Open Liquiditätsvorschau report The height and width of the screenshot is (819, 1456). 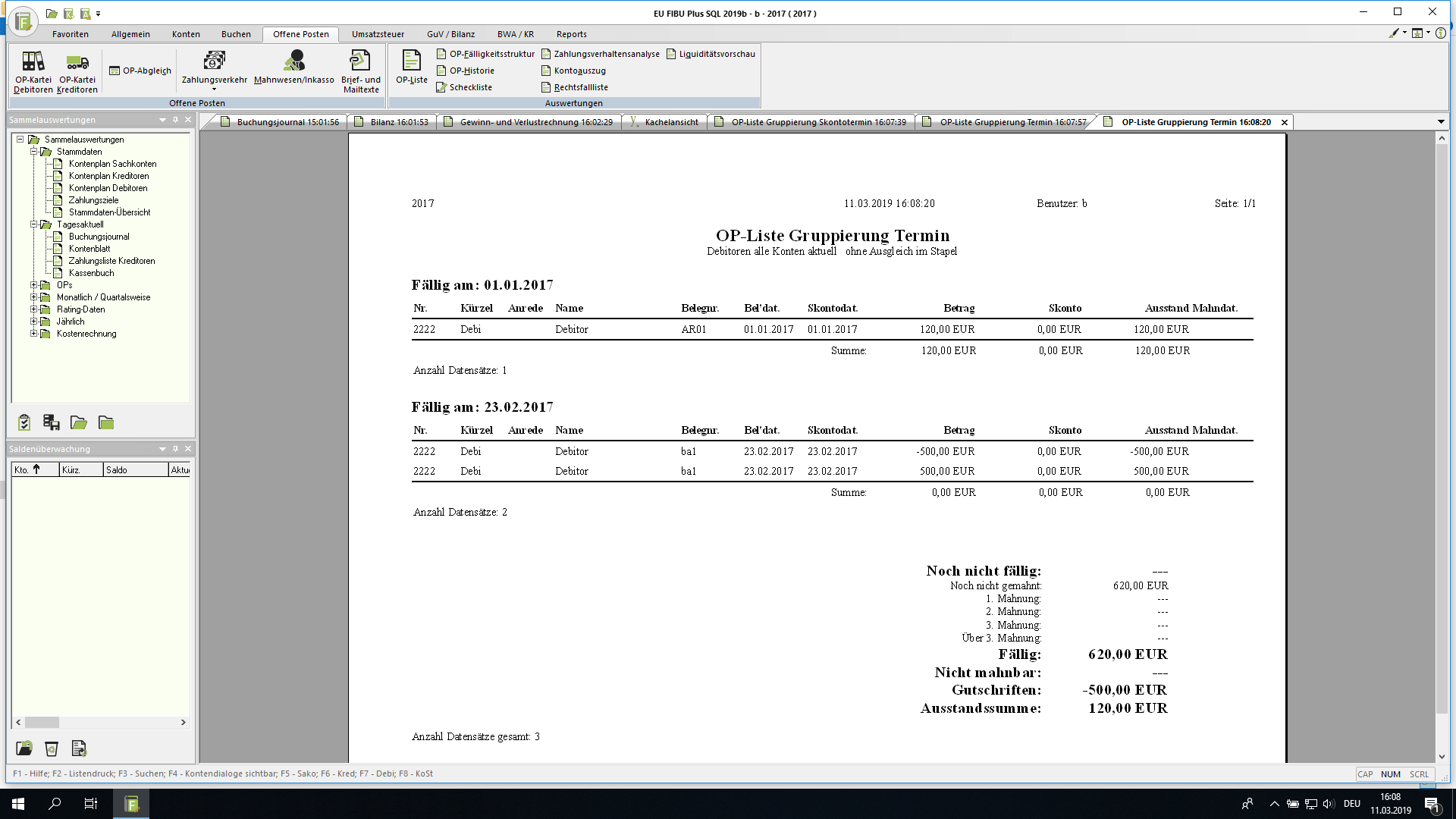711,54
